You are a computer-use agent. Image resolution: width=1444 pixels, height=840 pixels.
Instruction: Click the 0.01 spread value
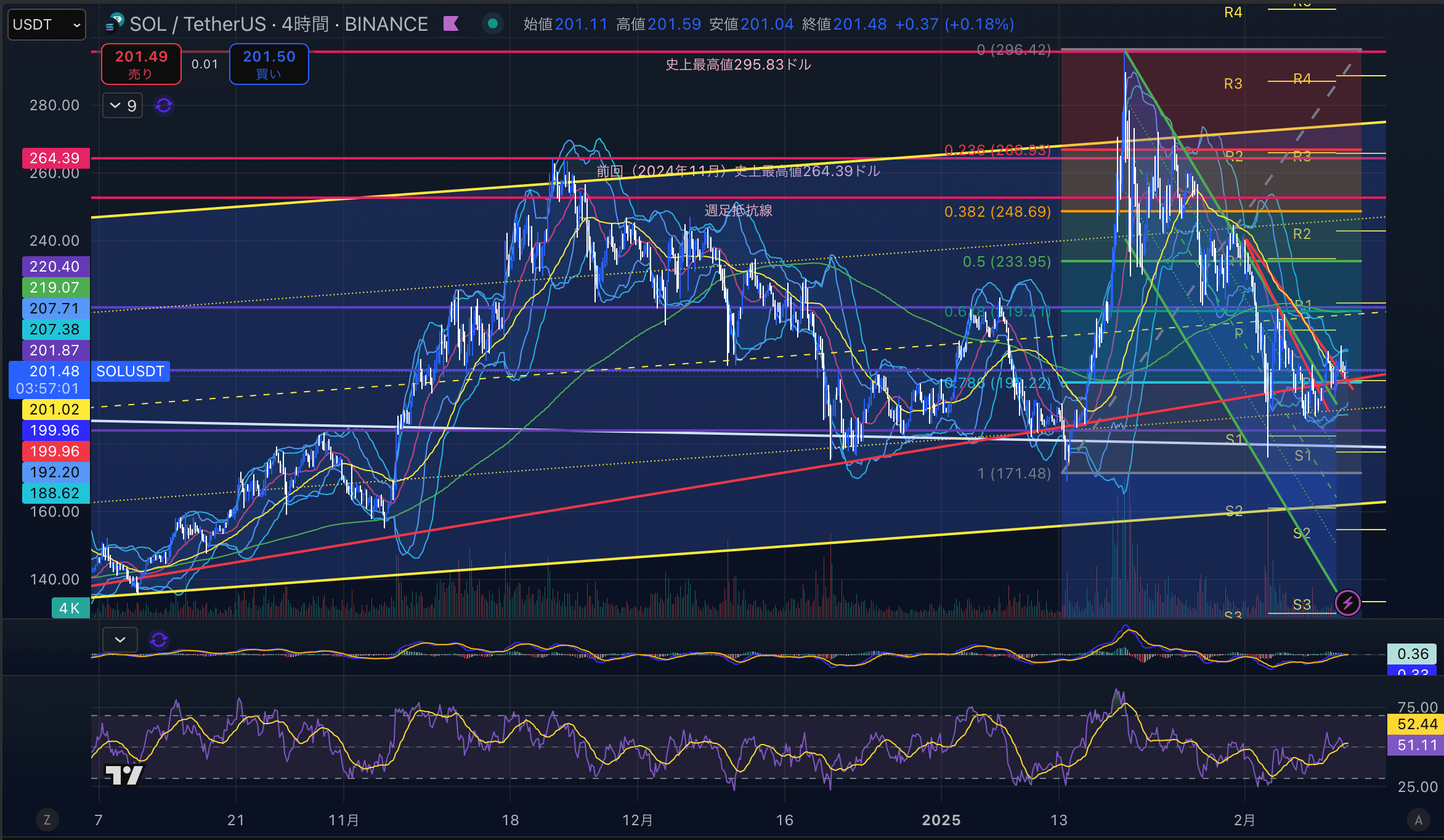coord(205,65)
